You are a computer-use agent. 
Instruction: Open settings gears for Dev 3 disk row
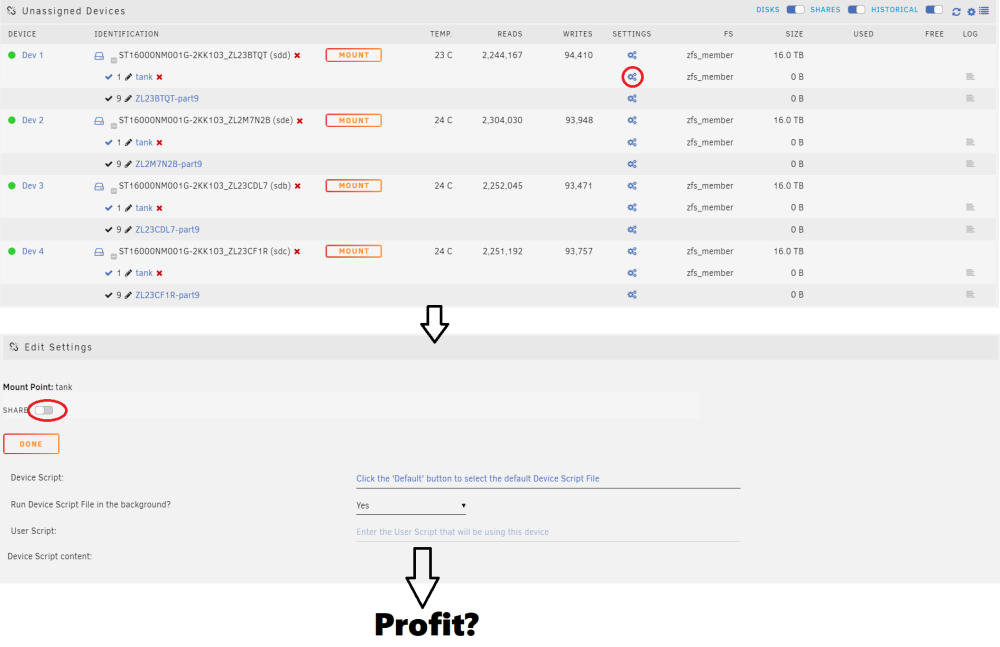632,186
